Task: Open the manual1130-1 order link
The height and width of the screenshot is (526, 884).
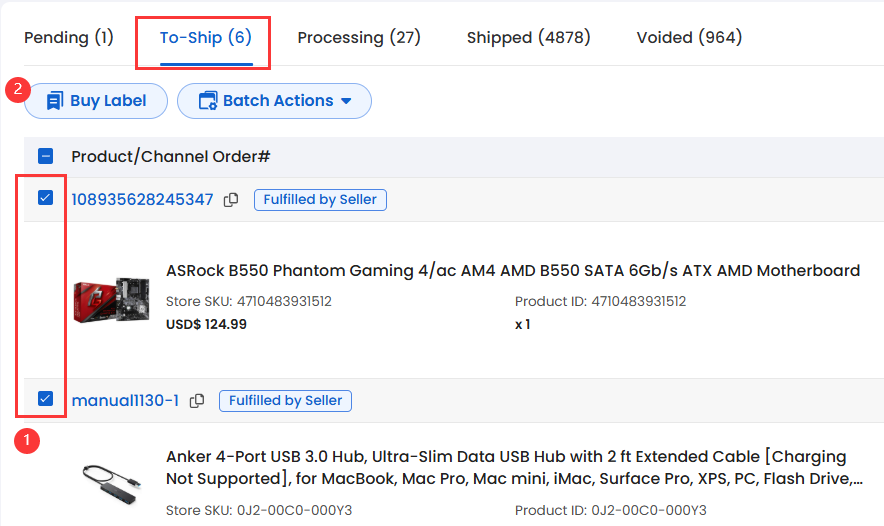Action: click(x=125, y=401)
